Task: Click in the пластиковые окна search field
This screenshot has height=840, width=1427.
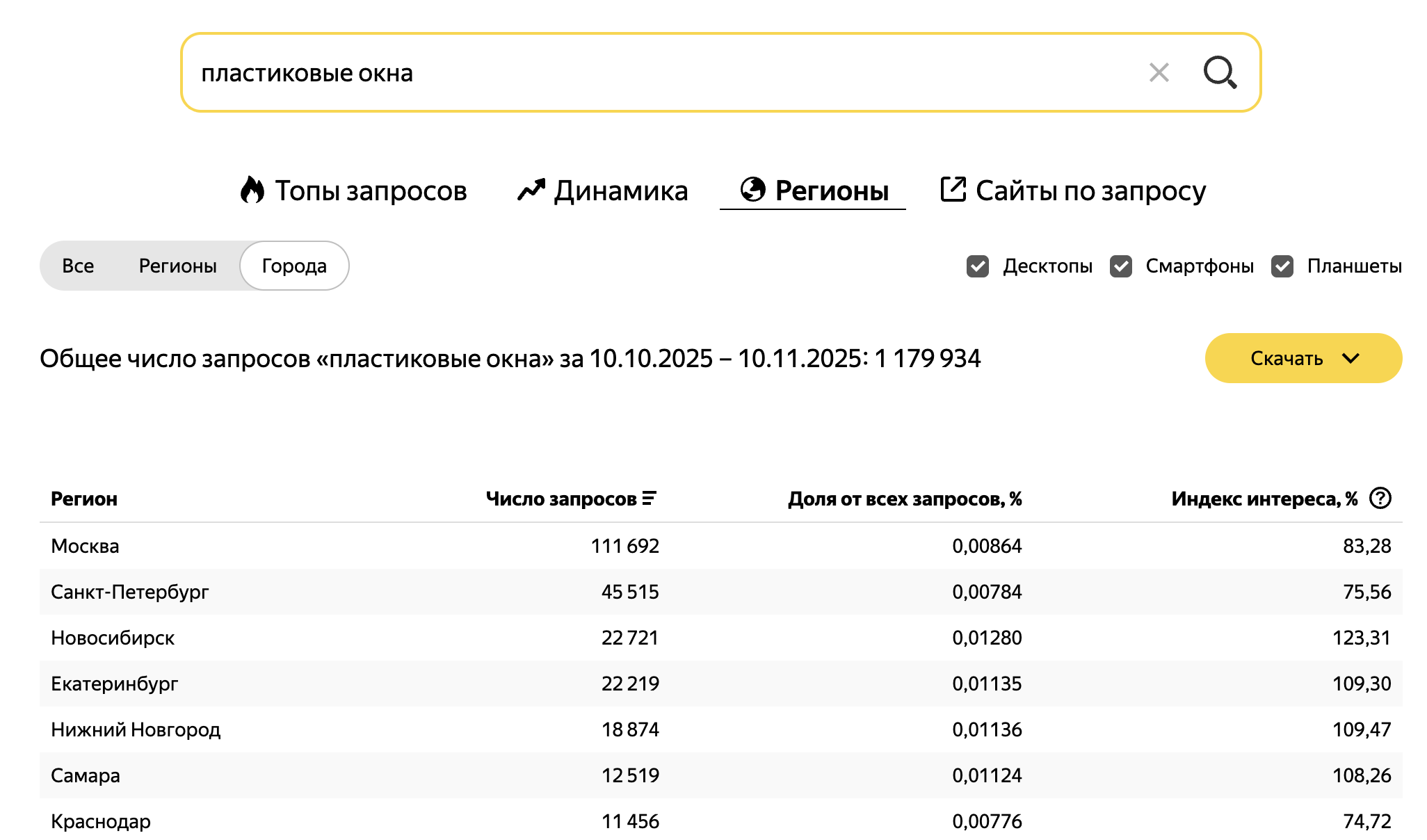Action: pyautogui.click(x=626, y=72)
